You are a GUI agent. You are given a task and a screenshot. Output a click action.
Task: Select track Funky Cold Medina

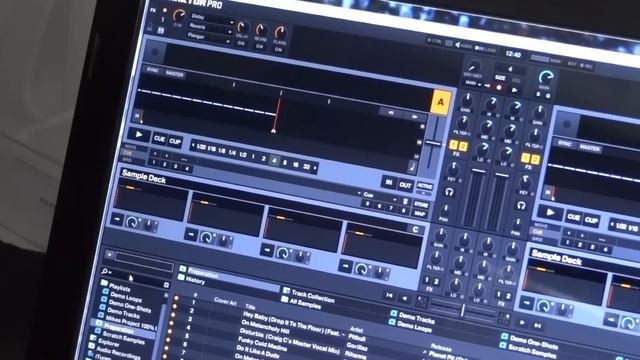pos(263,345)
